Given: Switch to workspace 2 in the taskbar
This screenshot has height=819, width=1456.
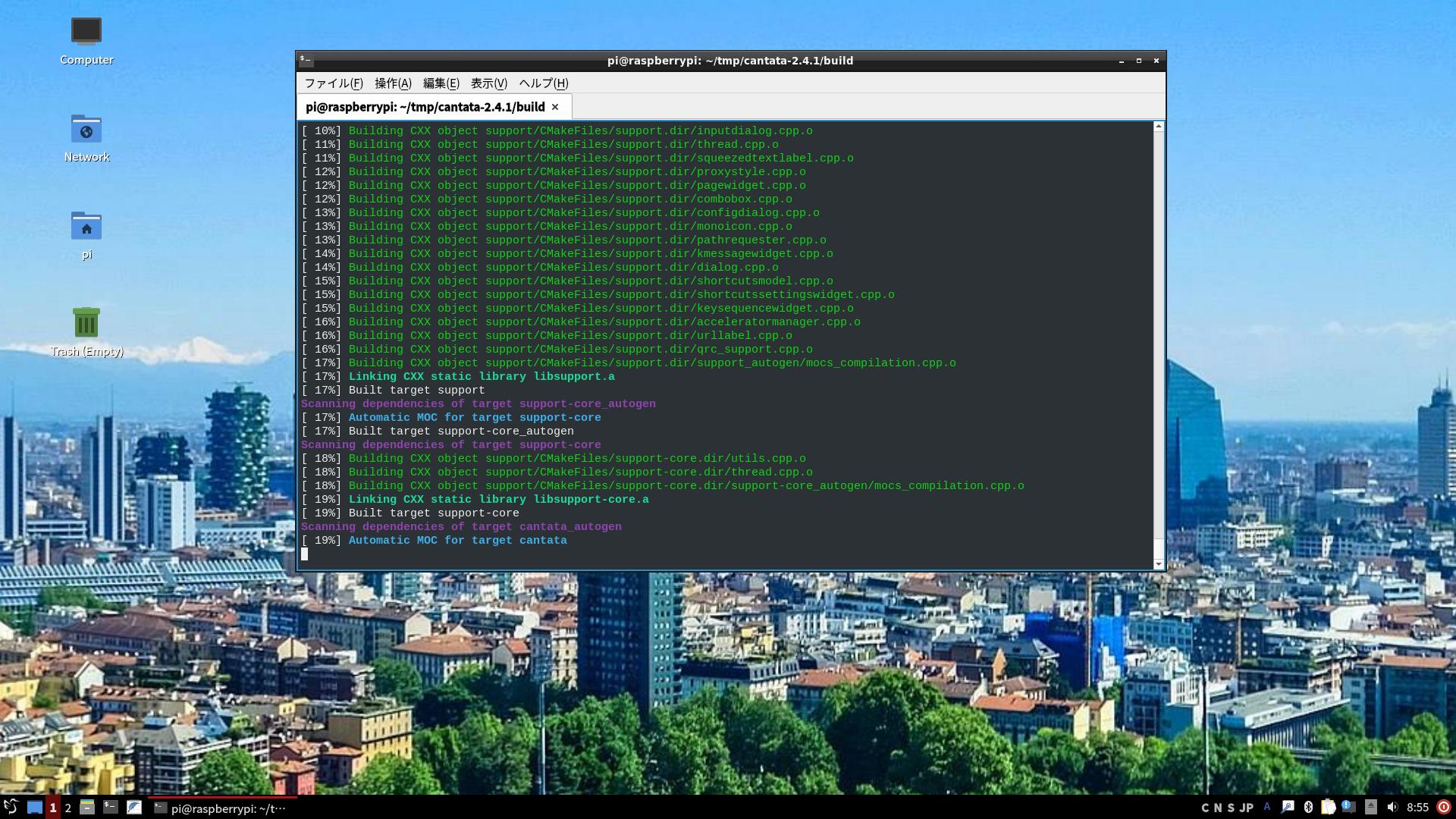Looking at the screenshot, I should [67, 808].
